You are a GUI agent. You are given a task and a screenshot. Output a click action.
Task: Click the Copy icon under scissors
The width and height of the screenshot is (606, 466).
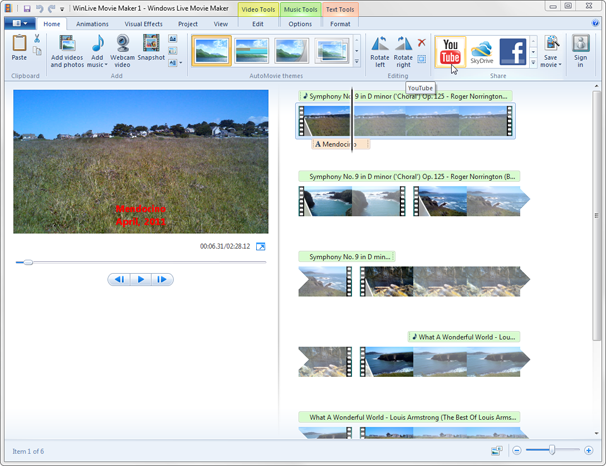click(x=37, y=51)
